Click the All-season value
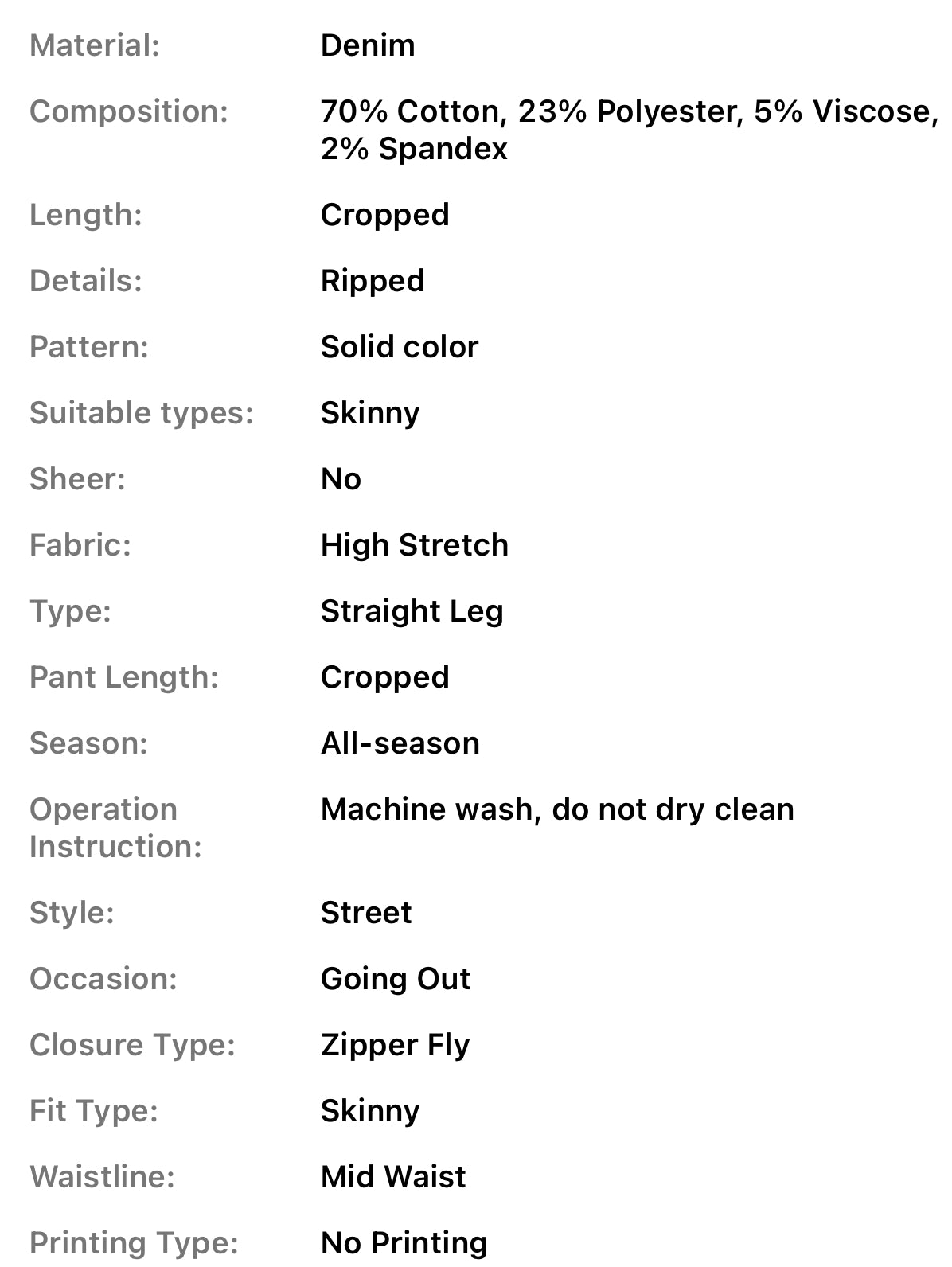This screenshot has width=952, height=1267. (x=400, y=743)
